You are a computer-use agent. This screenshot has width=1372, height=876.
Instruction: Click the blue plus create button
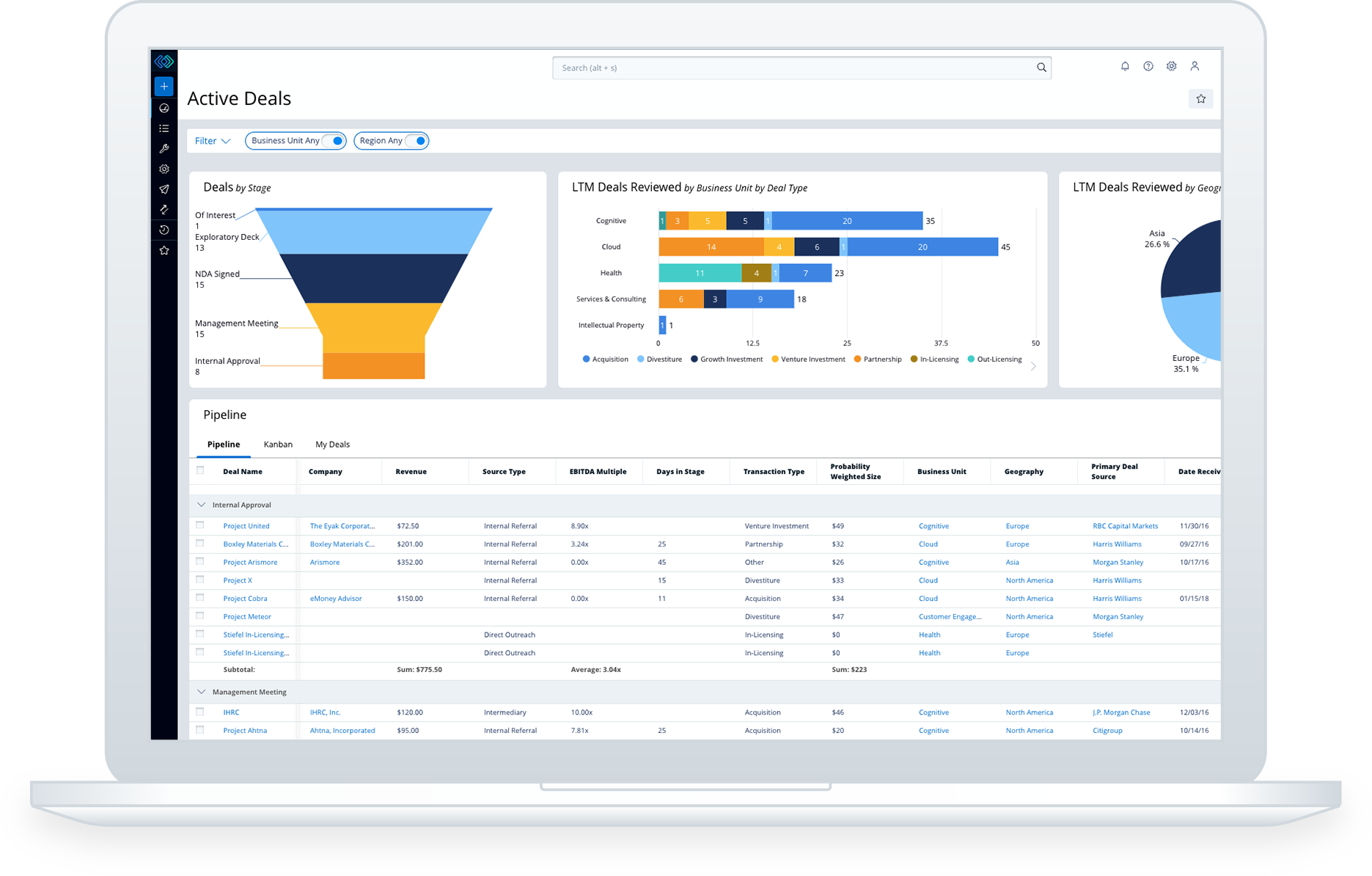pos(164,87)
